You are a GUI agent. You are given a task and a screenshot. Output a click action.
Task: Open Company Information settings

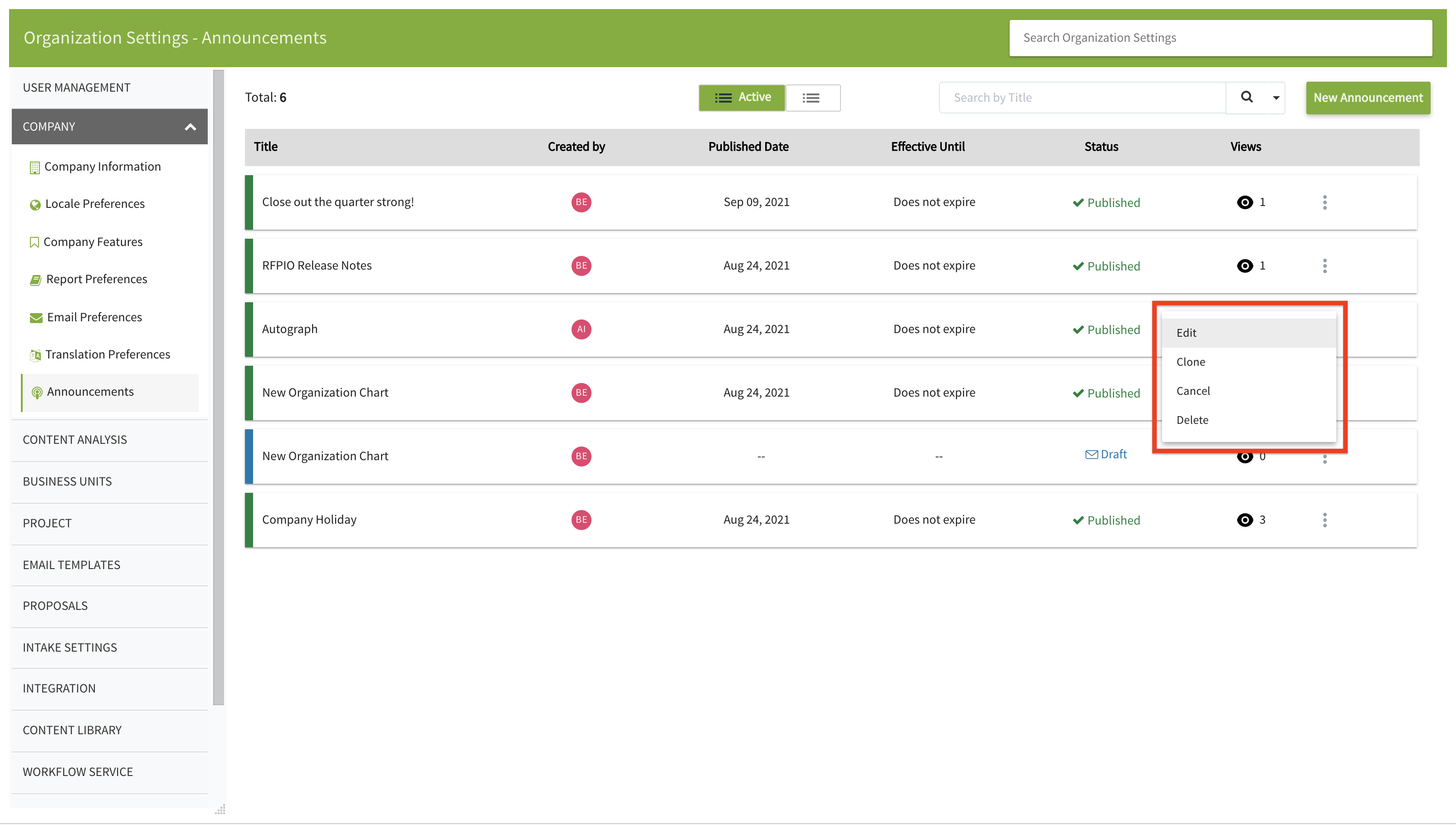click(x=103, y=167)
